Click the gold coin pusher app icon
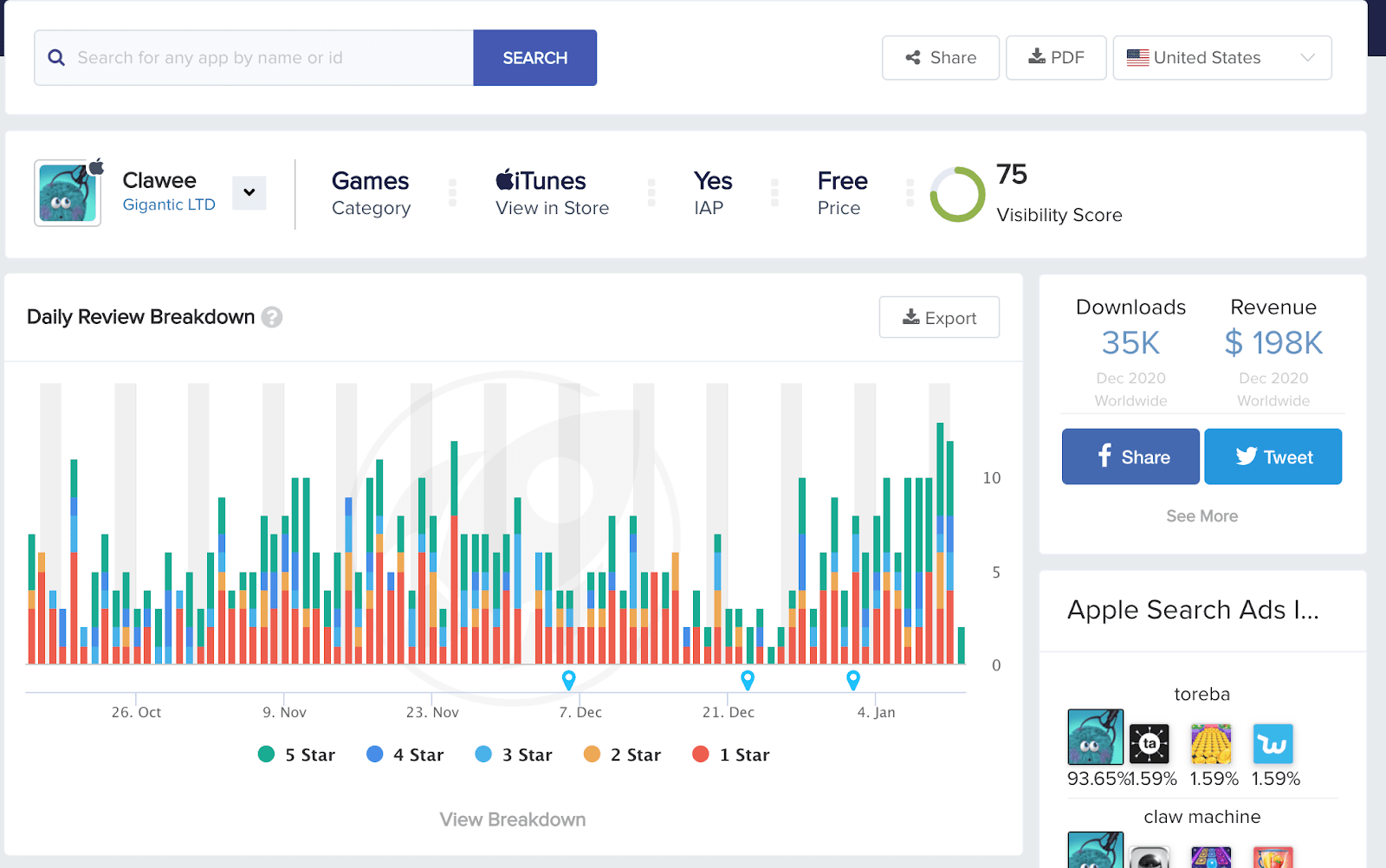Image resolution: width=1386 pixels, height=868 pixels. pyautogui.click(x=1211, y=743)
